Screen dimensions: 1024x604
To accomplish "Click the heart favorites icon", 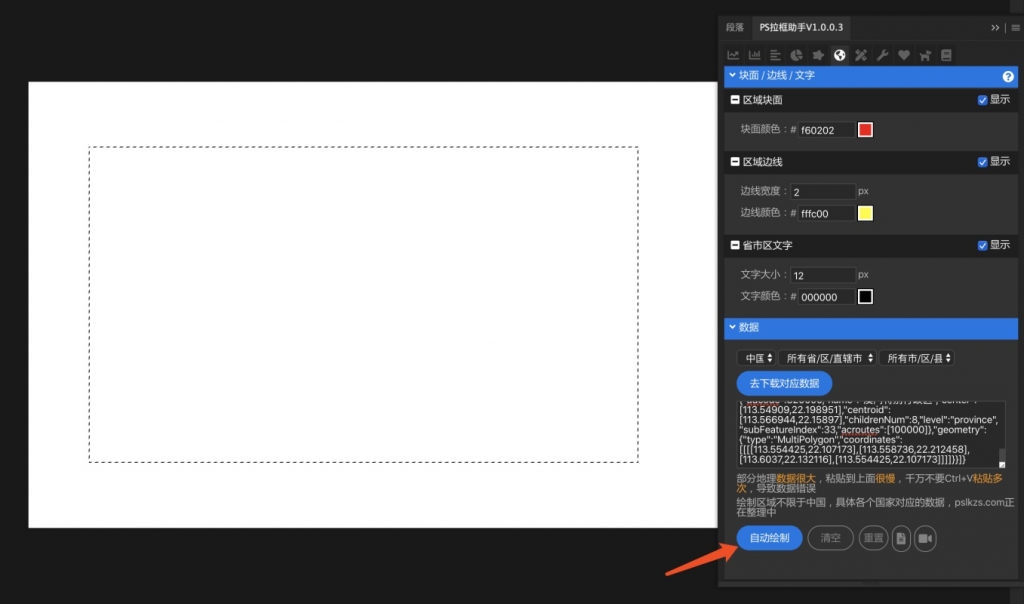I will [x=903, y=55].
